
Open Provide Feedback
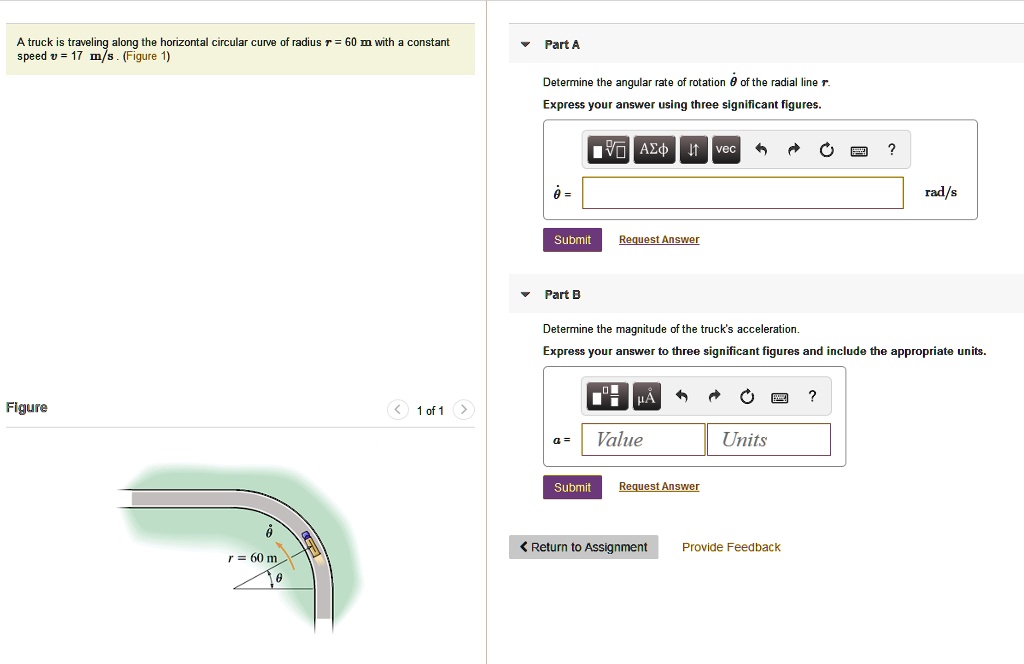[731, 547]
